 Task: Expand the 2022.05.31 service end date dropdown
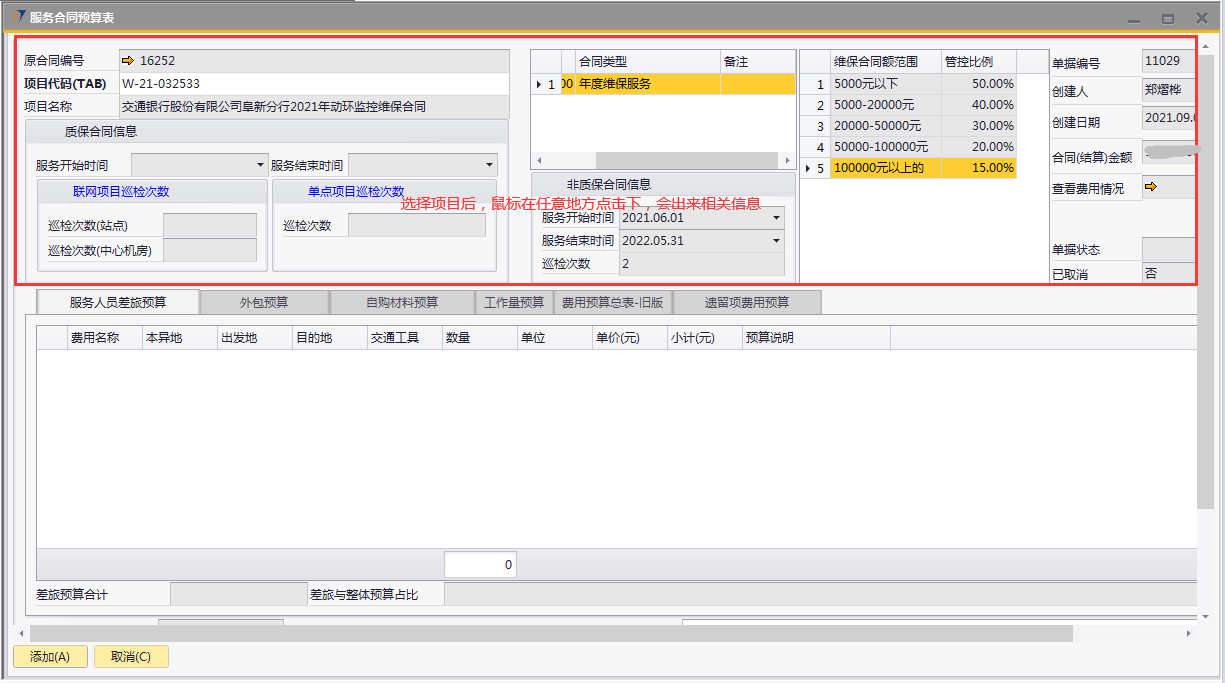pyautogui.click(x=776, y=241)
